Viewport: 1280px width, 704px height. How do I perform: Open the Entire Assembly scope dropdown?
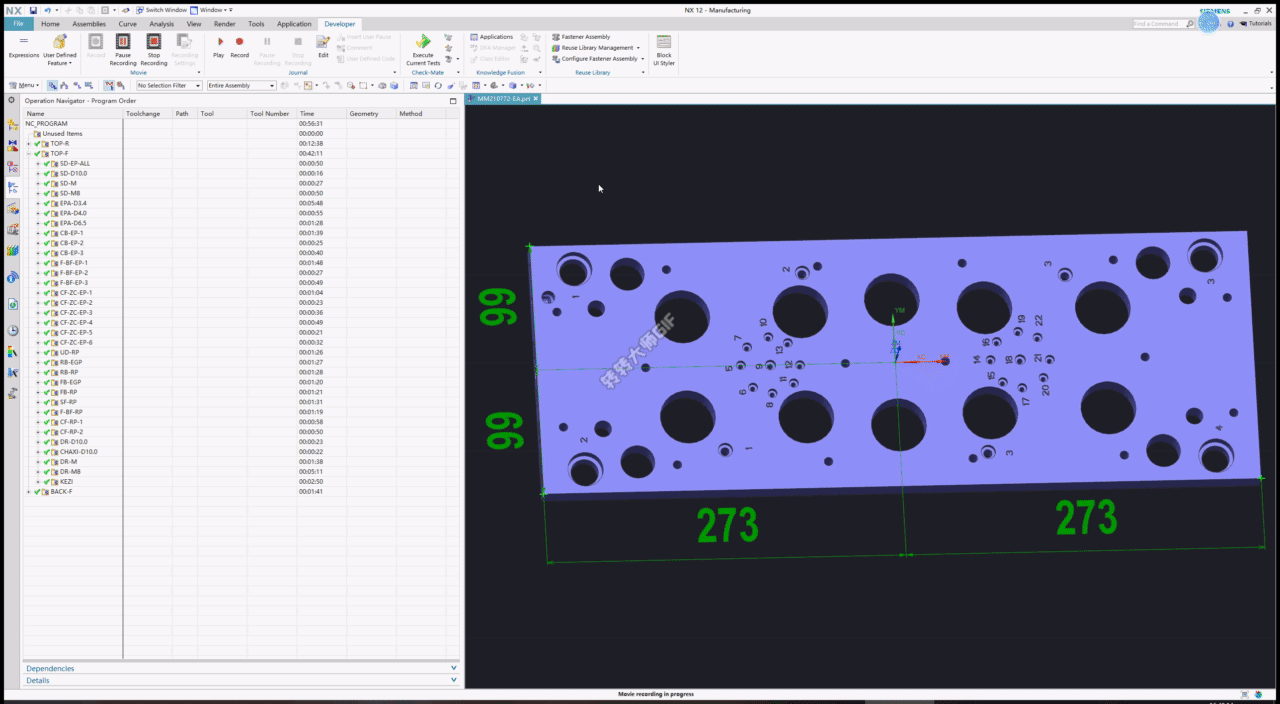point(241,85)
